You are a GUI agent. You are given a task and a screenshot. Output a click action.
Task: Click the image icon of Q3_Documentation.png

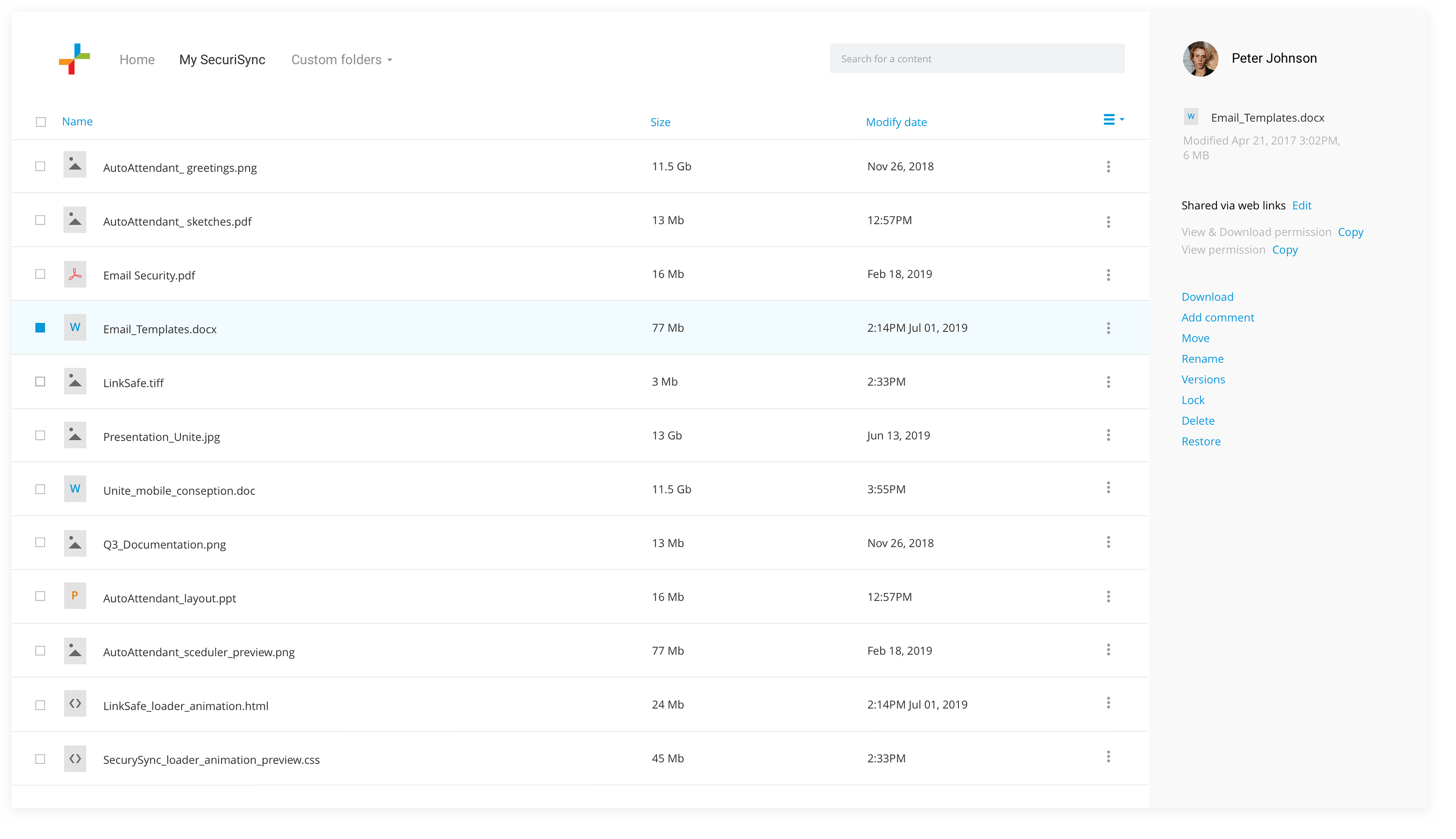75,543
